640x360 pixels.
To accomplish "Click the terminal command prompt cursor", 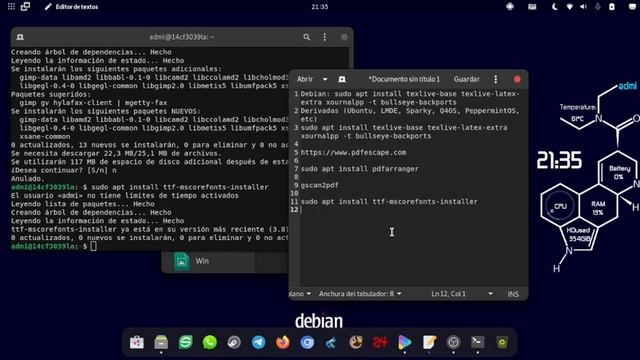I will tap(93, 246).
